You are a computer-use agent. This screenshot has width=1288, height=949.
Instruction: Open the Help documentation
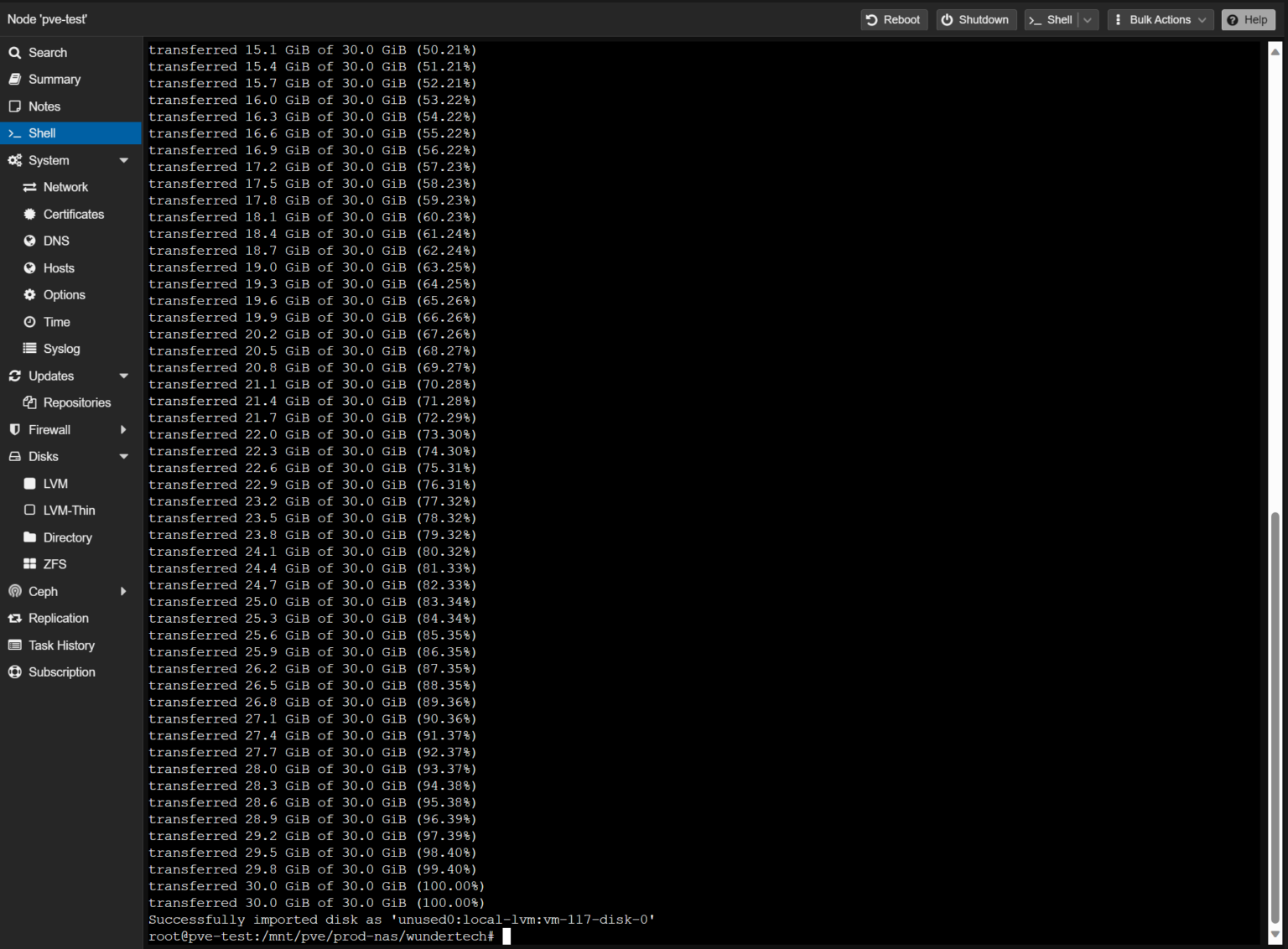click(x=1248, y=19)
